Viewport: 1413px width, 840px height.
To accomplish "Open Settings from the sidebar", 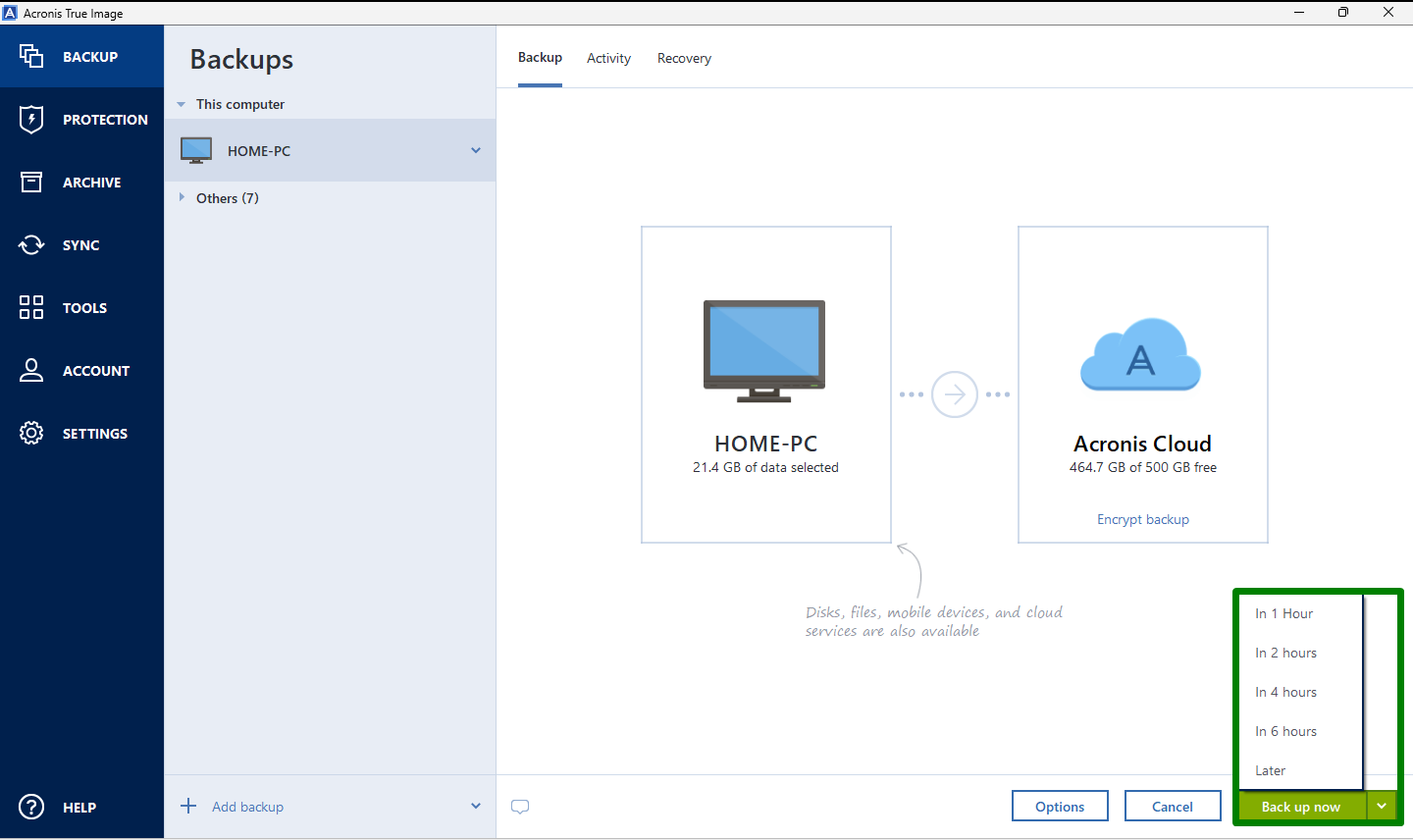I will tap(81, 433).
